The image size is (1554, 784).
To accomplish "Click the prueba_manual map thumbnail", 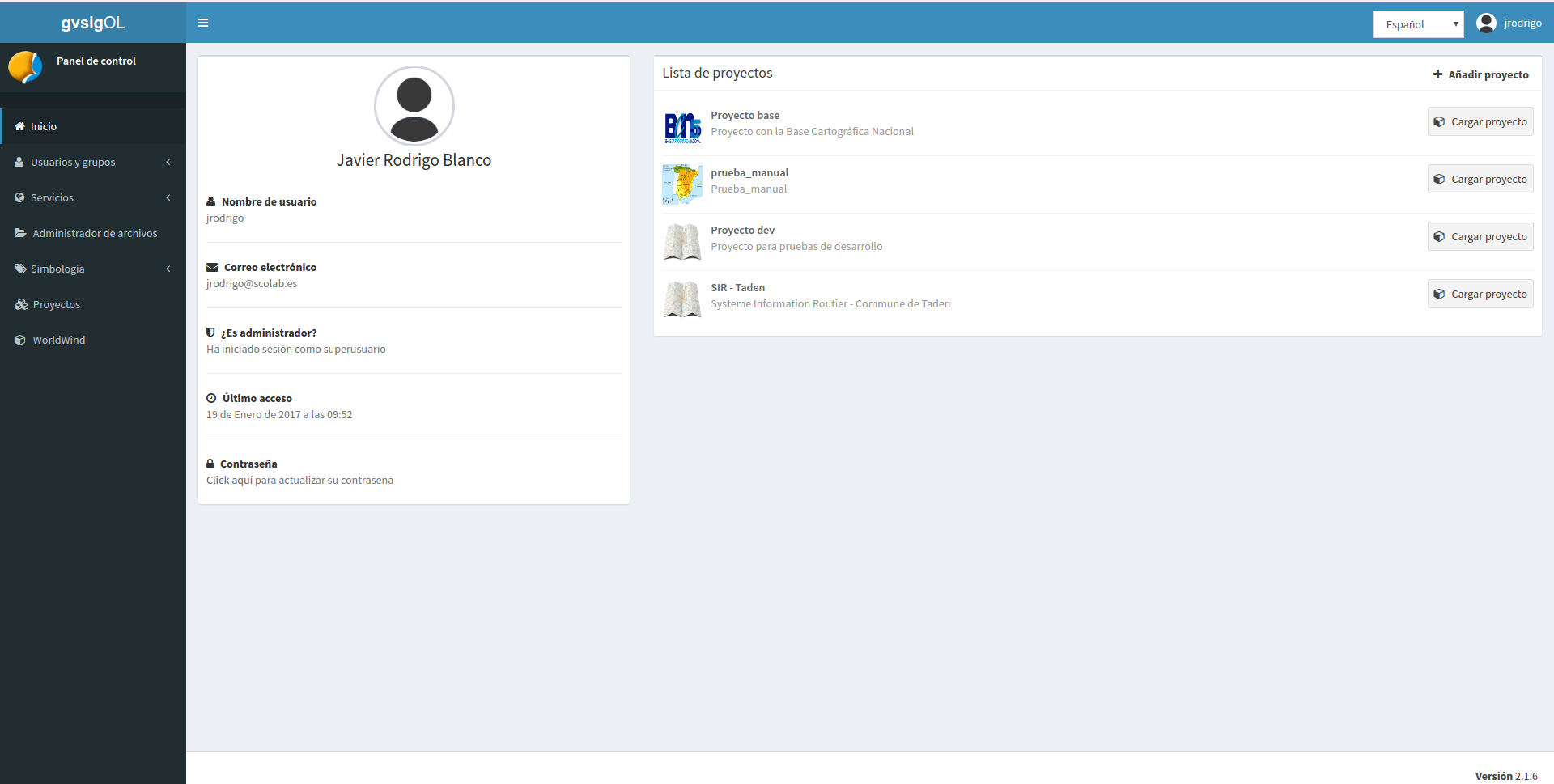I will [682, 184].
